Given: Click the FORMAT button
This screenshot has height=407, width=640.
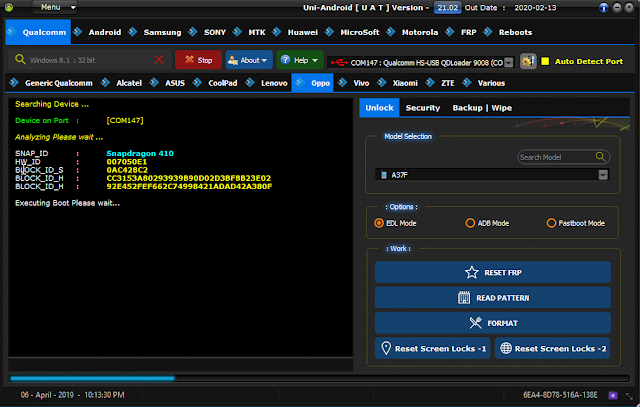Looking at the screenshot, I should coord(493,323).
